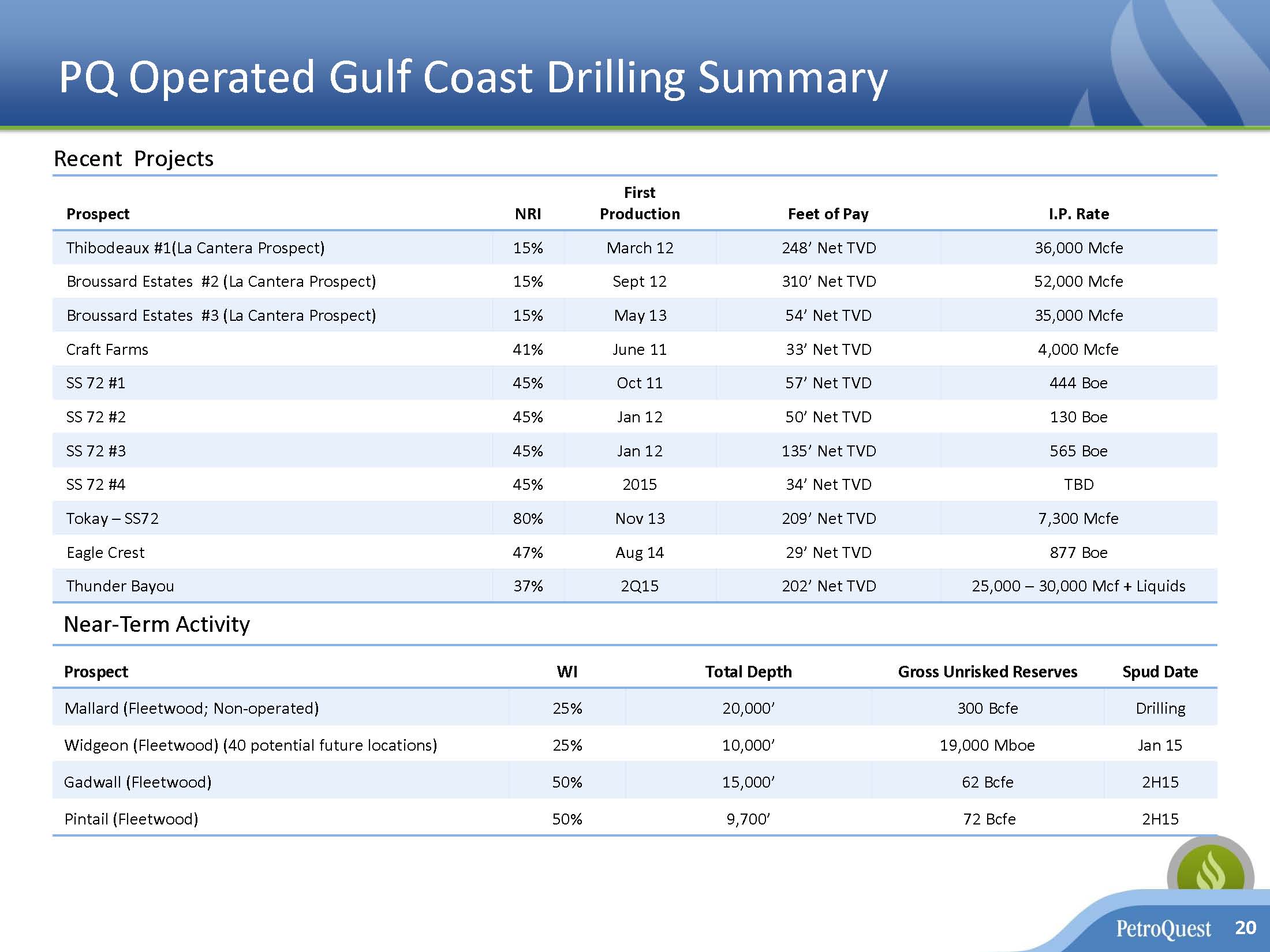Click the Widgeon 19,000 Mboe reserves cell
1270x952 pixels.
point(987,745)
